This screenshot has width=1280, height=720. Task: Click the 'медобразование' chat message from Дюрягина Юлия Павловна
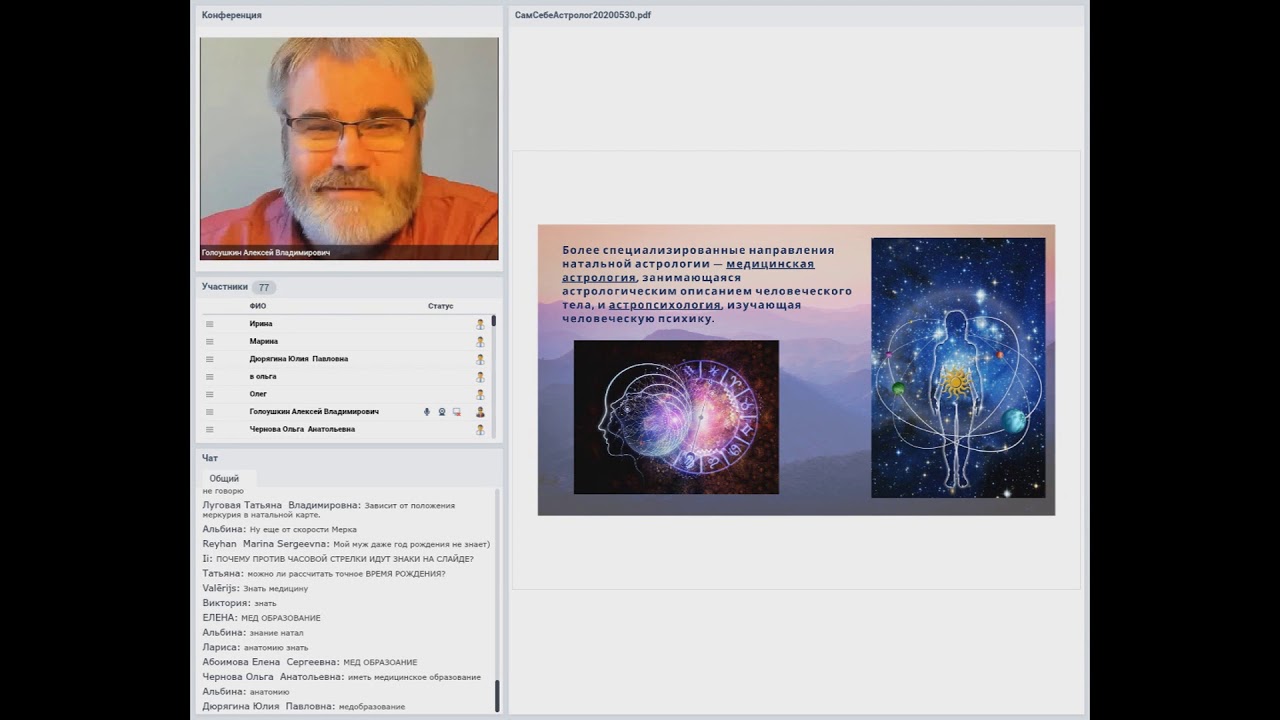coord(304,707)
